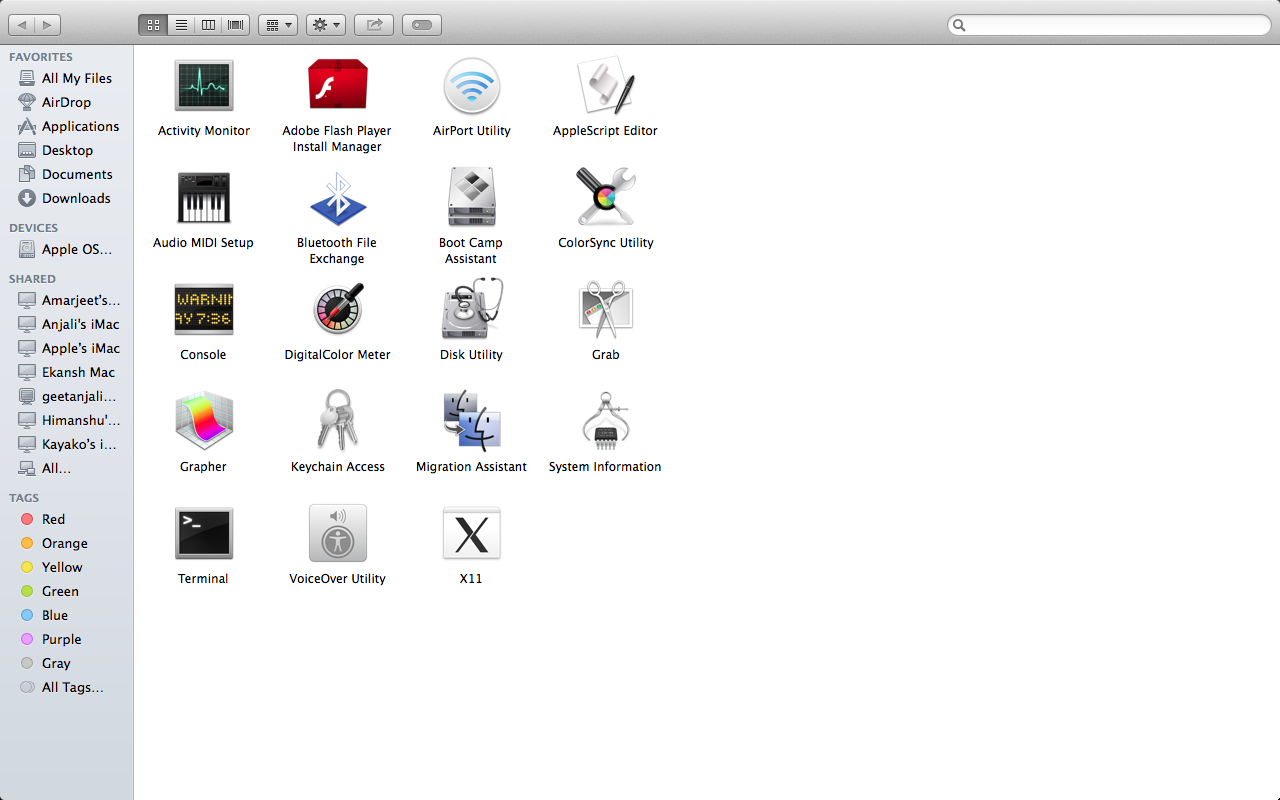
Task: Connect to Amarjeet's shared computer
Action: pos(66,300)
